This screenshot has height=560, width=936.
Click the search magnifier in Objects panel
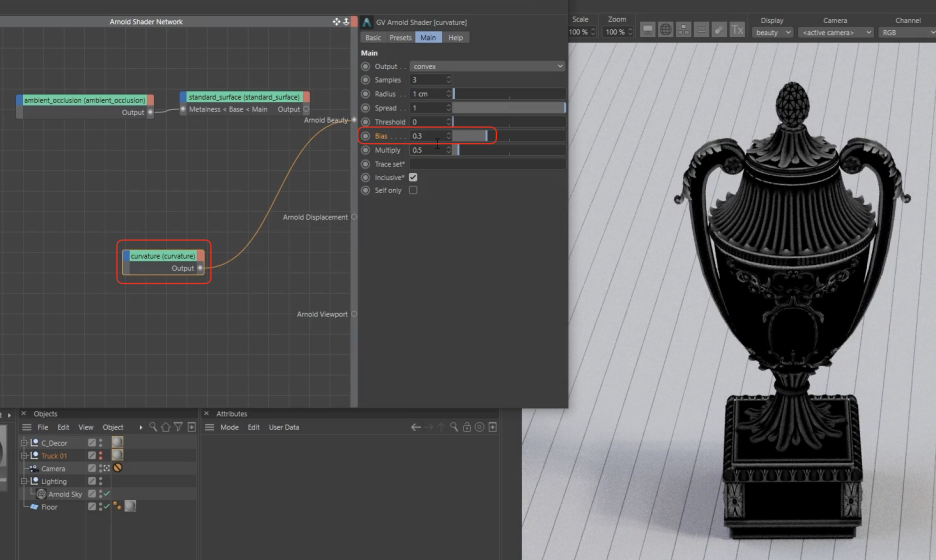click(153, 427)
